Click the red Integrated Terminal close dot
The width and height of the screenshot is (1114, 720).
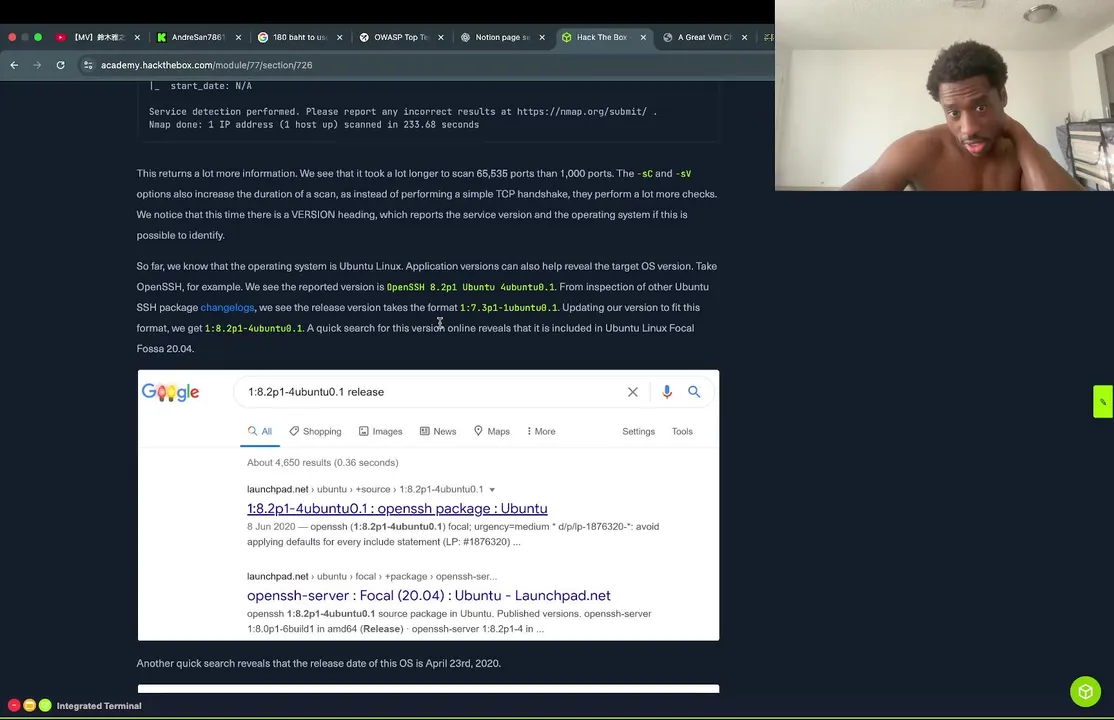coord(13,705)
